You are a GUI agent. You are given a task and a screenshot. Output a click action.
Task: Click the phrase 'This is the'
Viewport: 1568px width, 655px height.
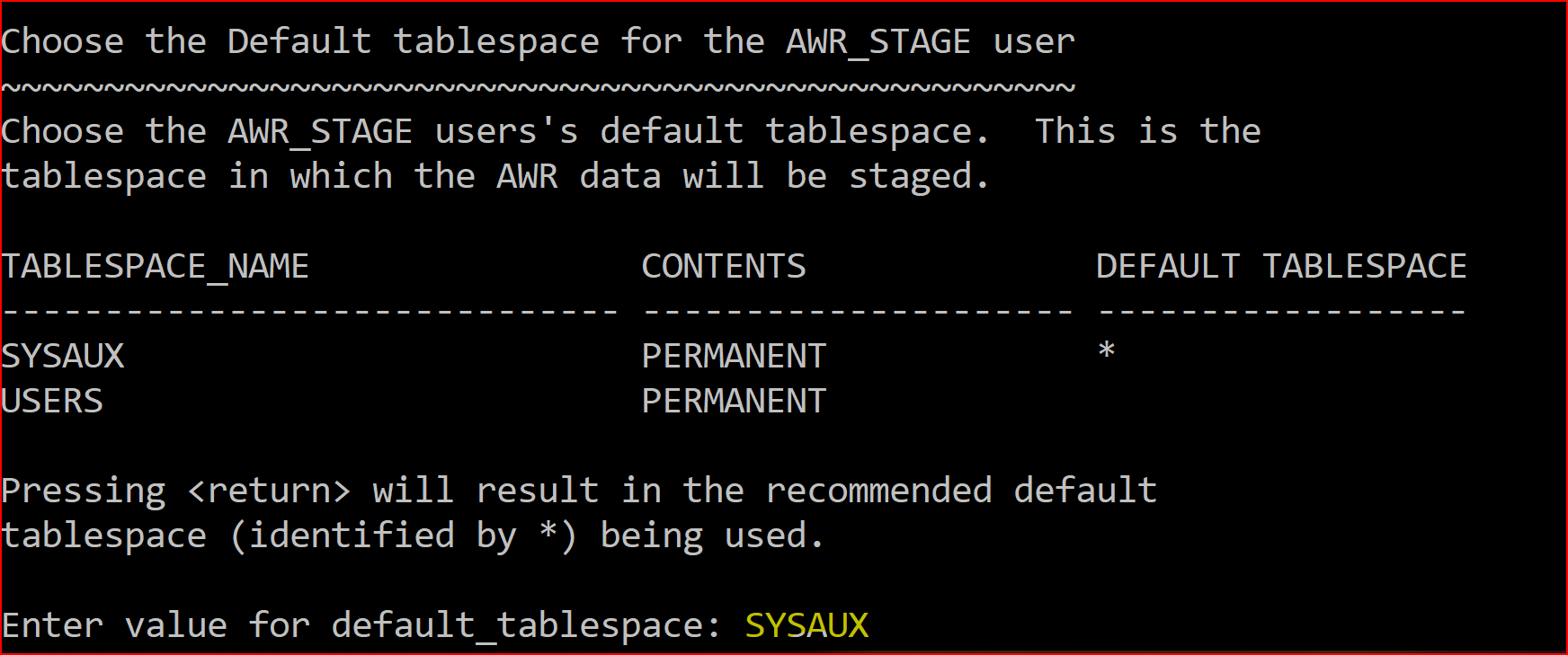coord(1147,132)
